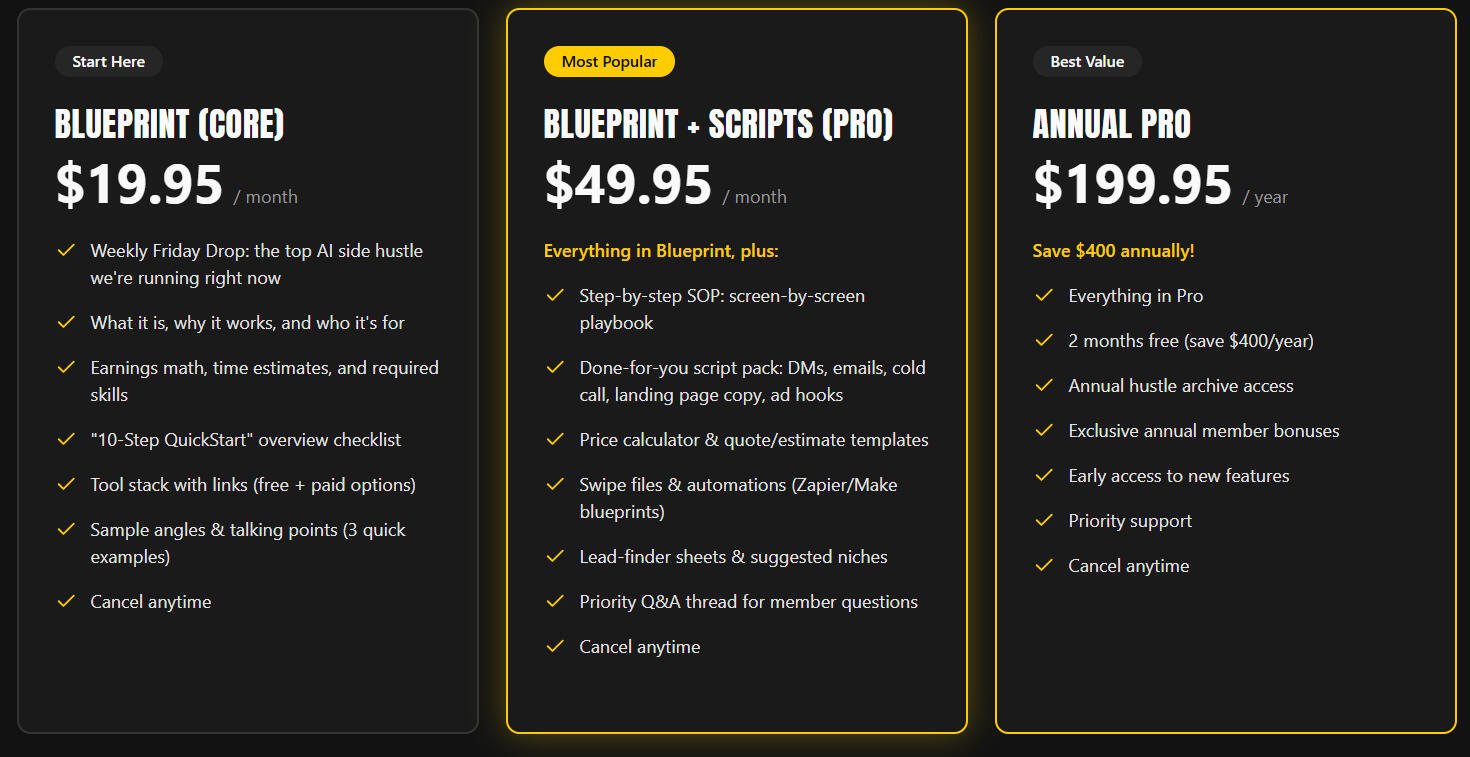Click Save $400 annually text
This screenshot has height=757, width=1470.
coord(1113,251)
